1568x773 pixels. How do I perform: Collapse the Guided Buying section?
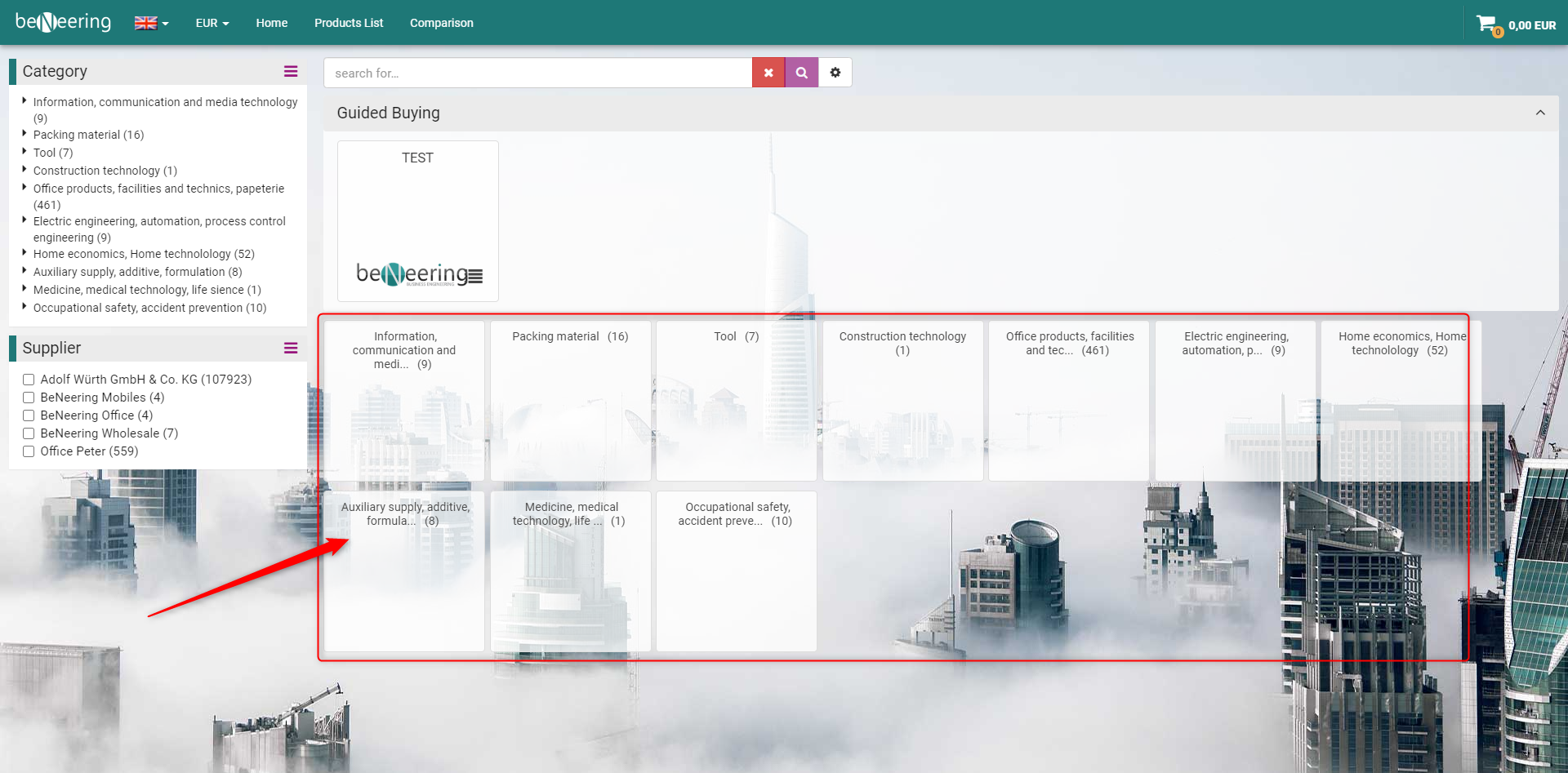pos(1539,113)
